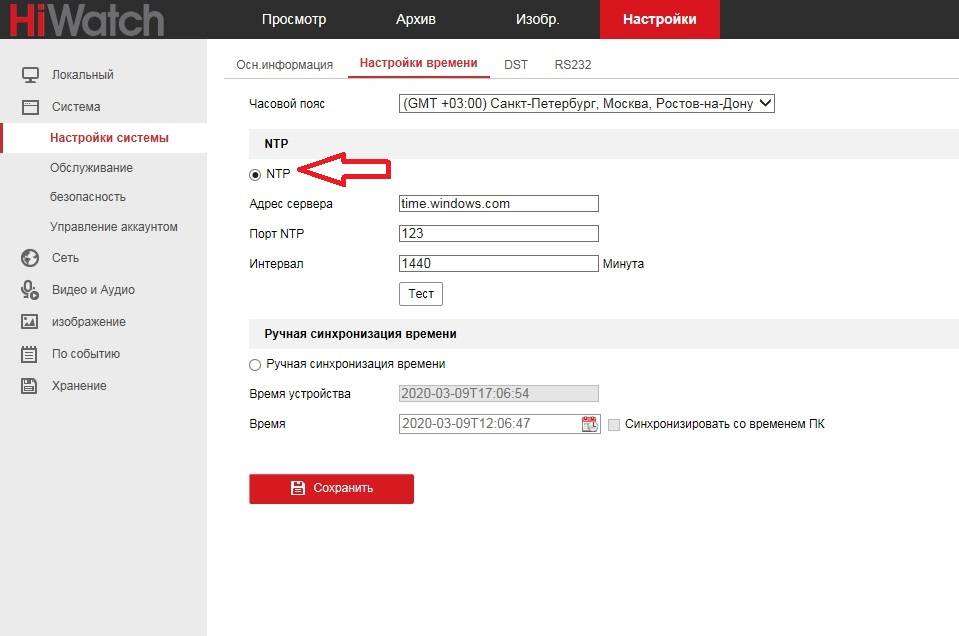Enable sync with PC time checkbox

pyautogui.click(x=614, y=424)
